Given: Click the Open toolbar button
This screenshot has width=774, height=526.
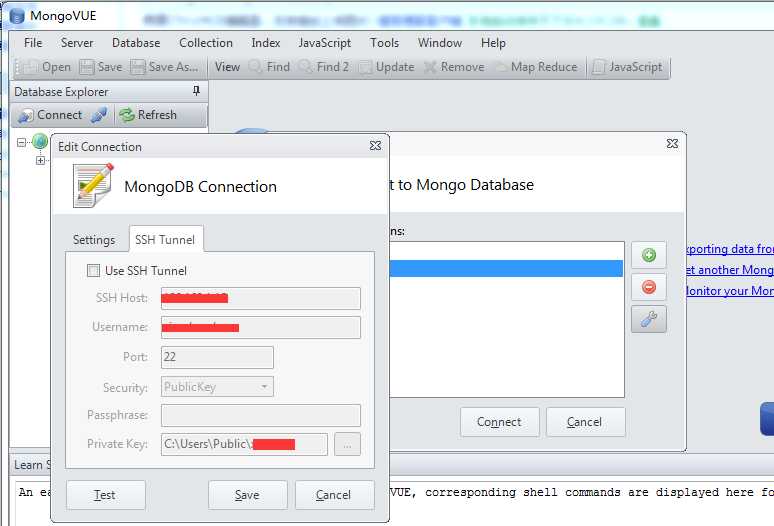Looking at the screenshot, I should point(48,67).
